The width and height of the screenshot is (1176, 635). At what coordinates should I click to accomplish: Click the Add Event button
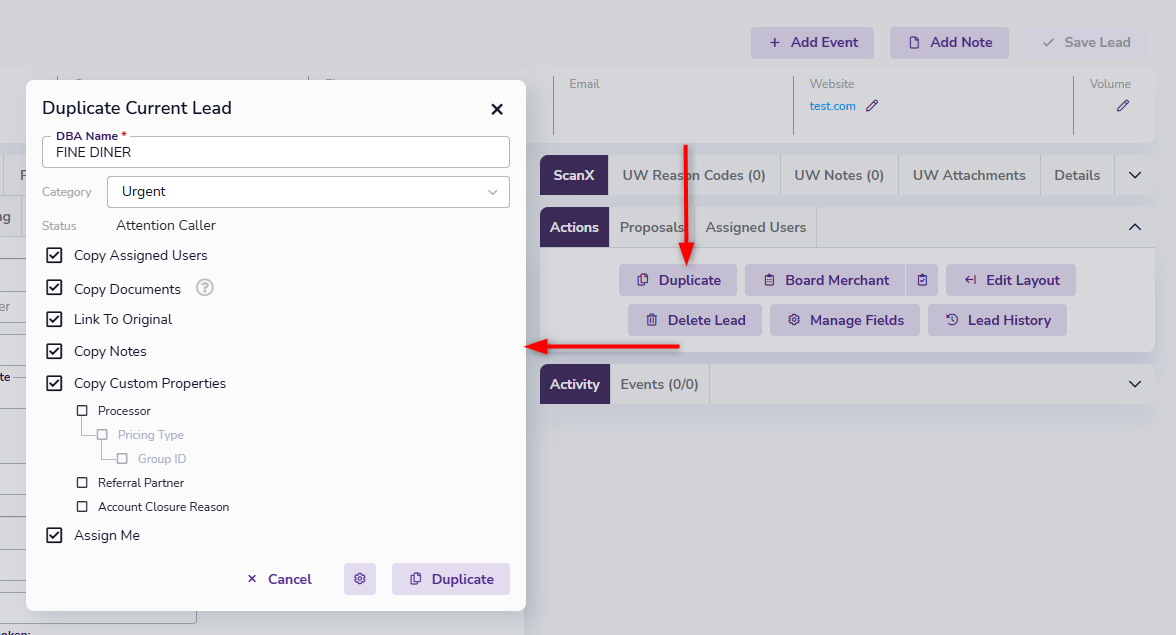pos(812,43)
